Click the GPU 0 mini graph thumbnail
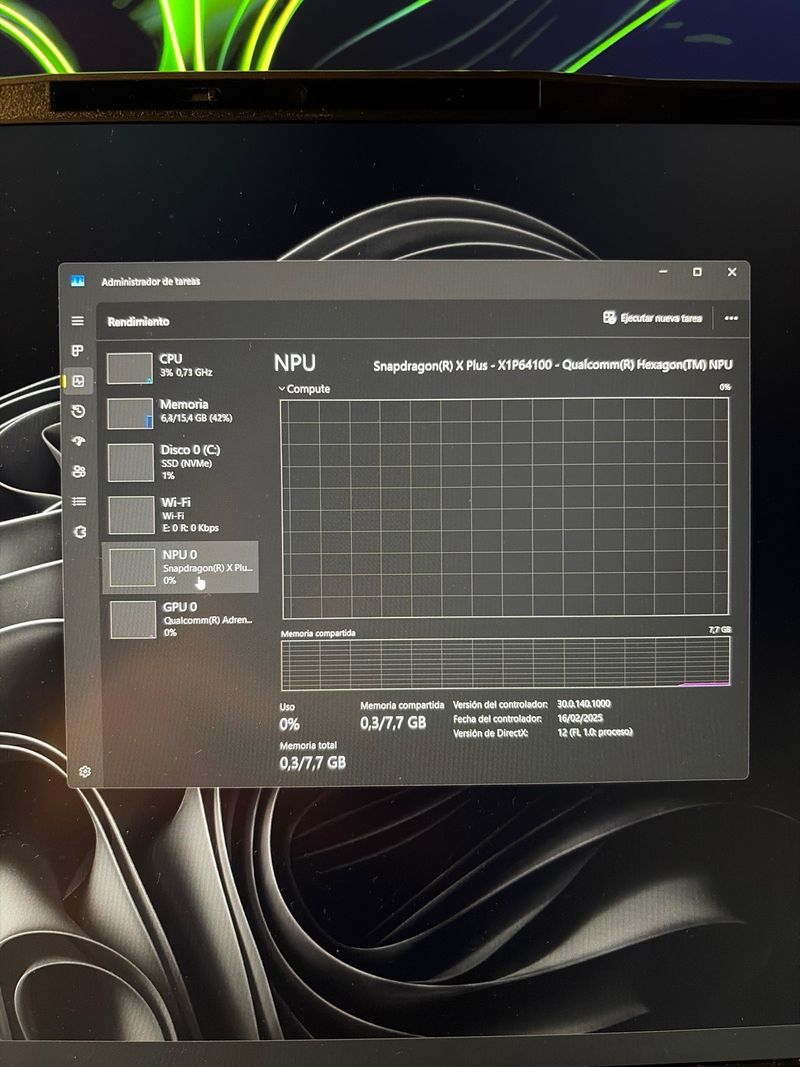This screenshot has width=800, height=1067. coord(133,620)
